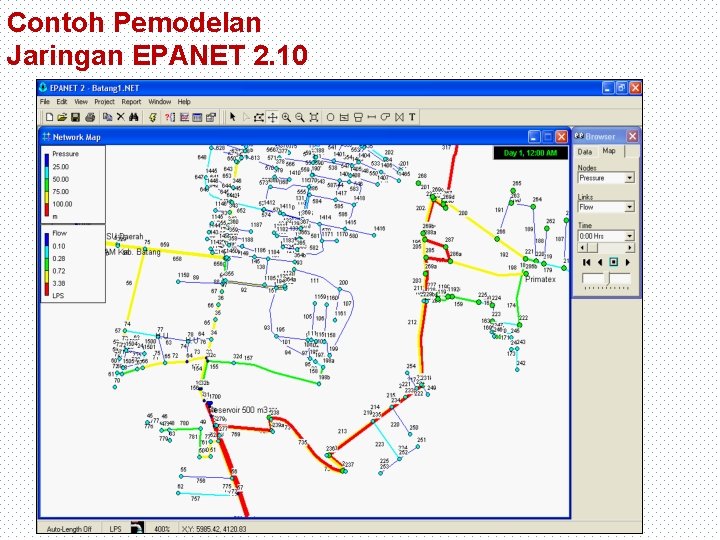
Task: Activate the Pan tool with crossed arrows
Action: pos(272,117)
